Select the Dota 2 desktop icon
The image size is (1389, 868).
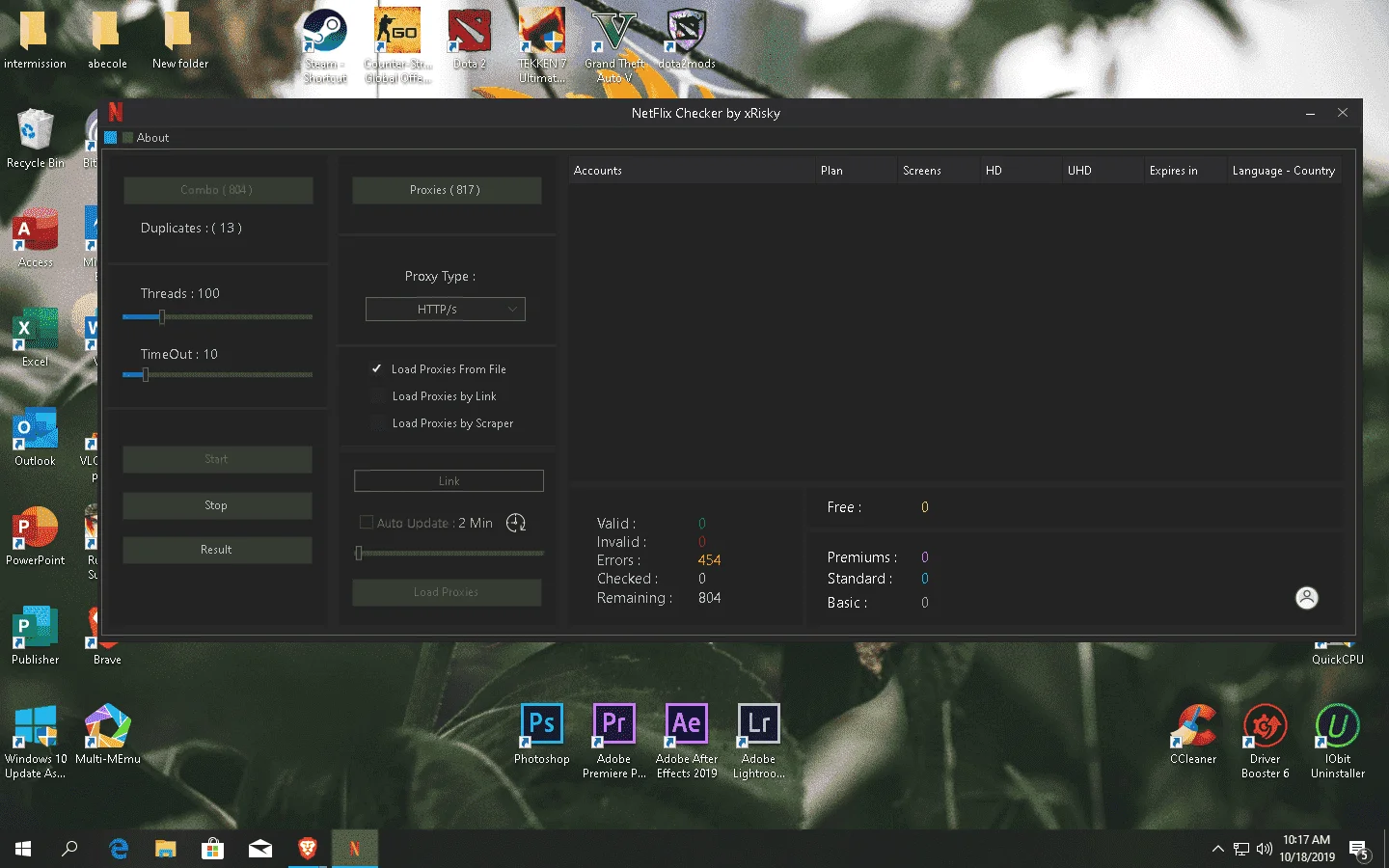470,40
